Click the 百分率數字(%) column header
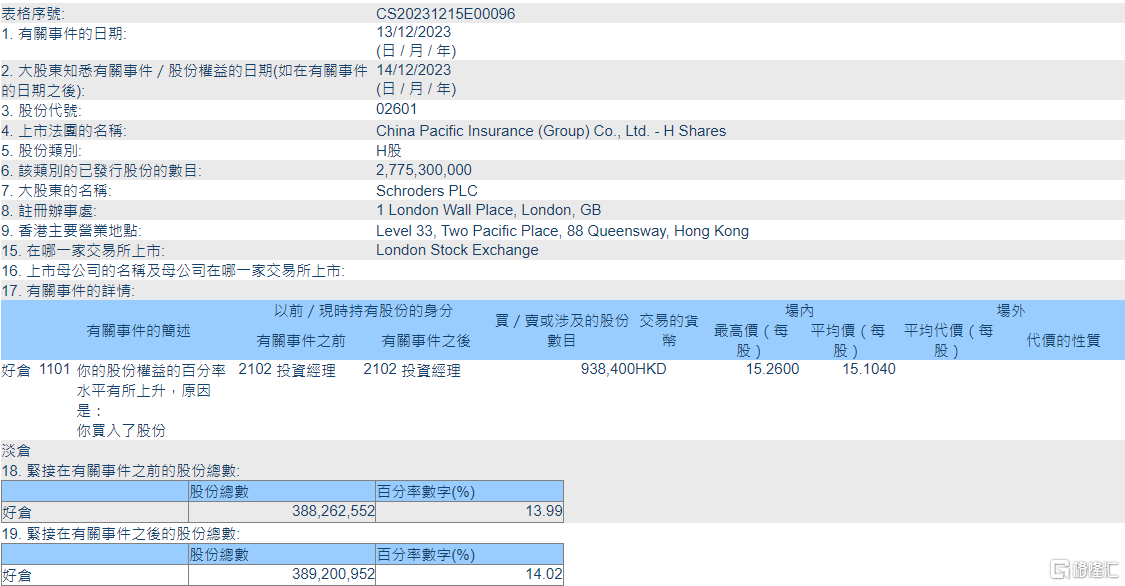The image size is (1125, 586). pyautogui.click(x=425, y=491)
